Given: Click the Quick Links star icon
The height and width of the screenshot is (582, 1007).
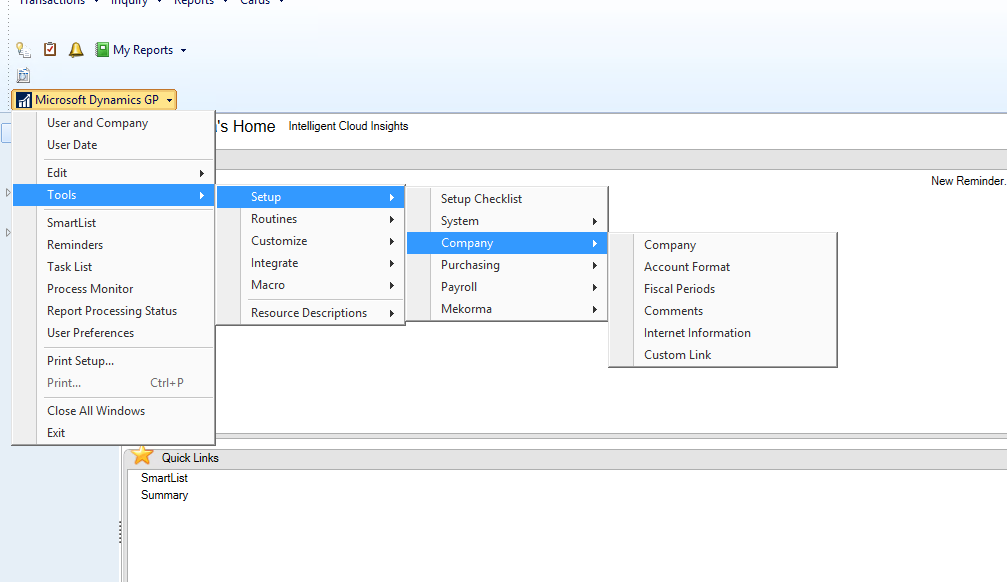Looking at the screenshot, I should (x=142, y=455).
